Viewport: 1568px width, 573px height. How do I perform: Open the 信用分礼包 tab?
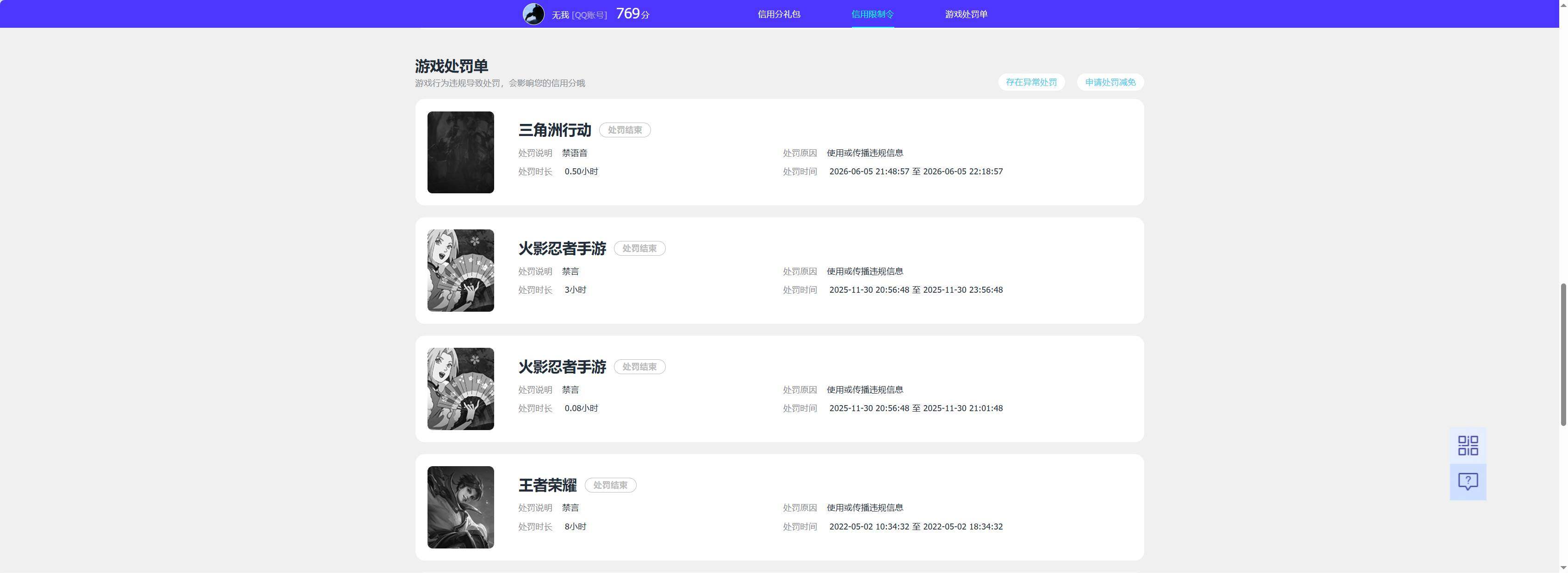[779, 14]
